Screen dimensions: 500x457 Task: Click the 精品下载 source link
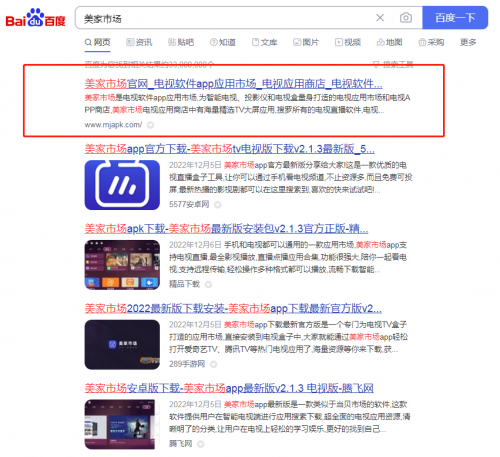(x=184, y=284)
